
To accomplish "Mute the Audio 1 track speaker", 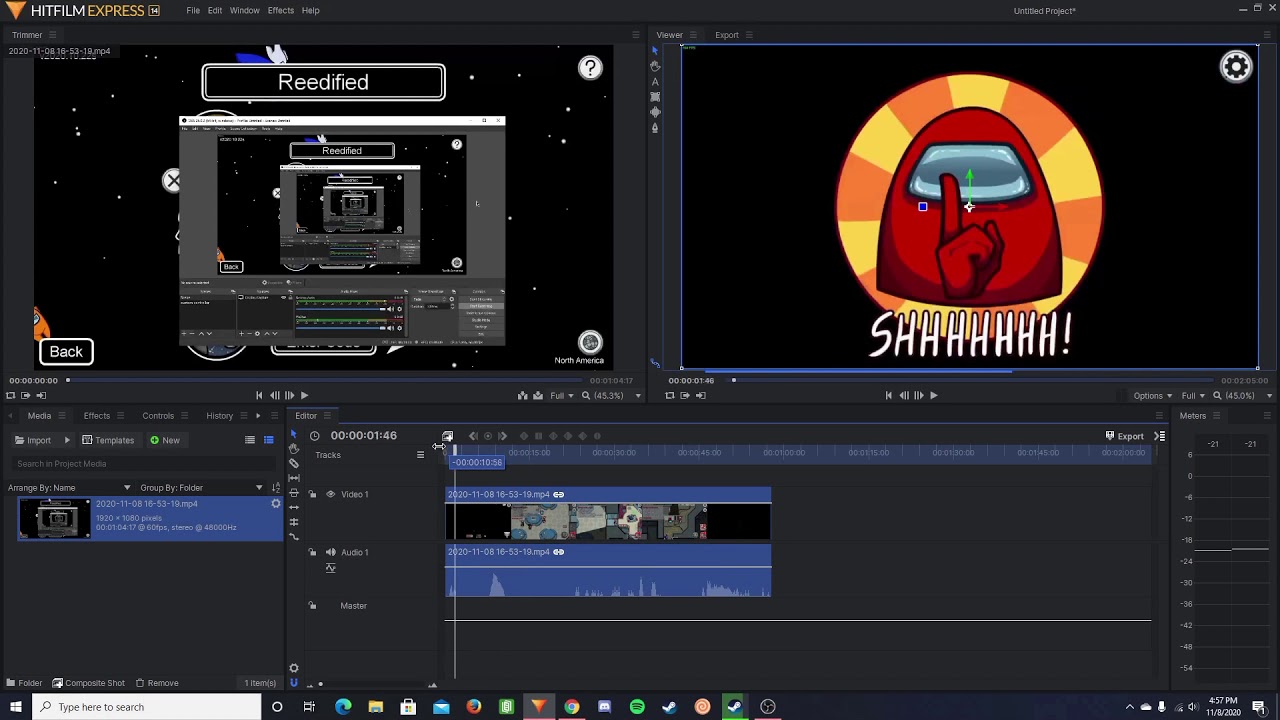I will click(x=330, y=552).
